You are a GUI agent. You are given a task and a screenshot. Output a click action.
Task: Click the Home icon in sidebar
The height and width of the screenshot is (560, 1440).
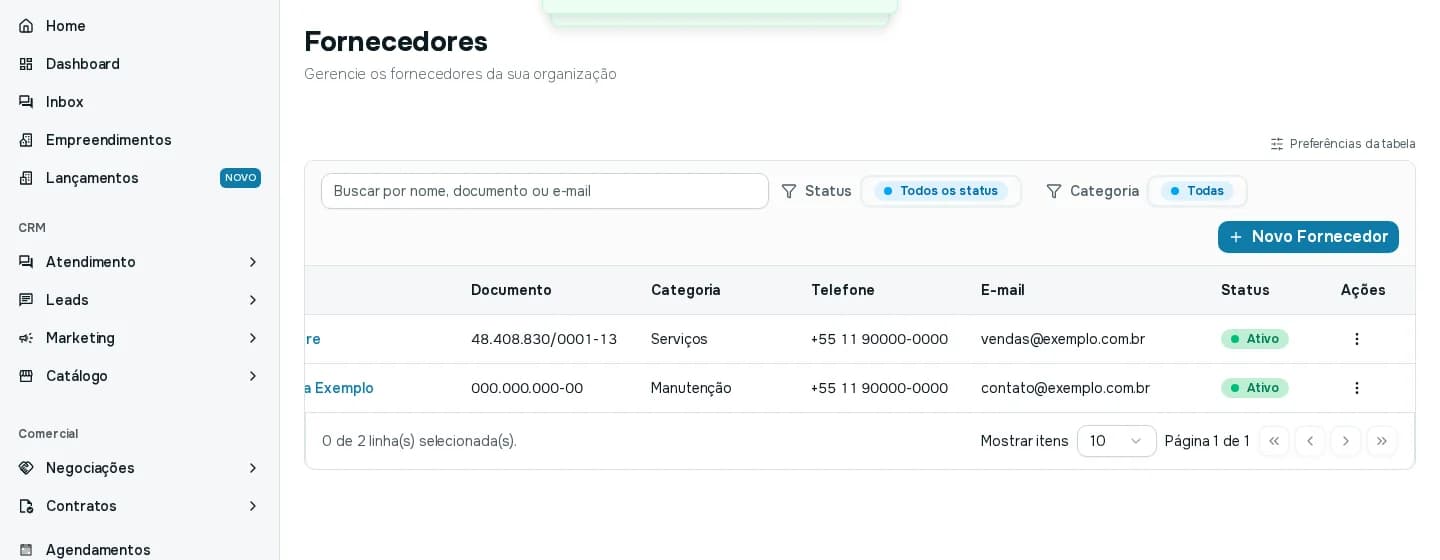point(26,26)
